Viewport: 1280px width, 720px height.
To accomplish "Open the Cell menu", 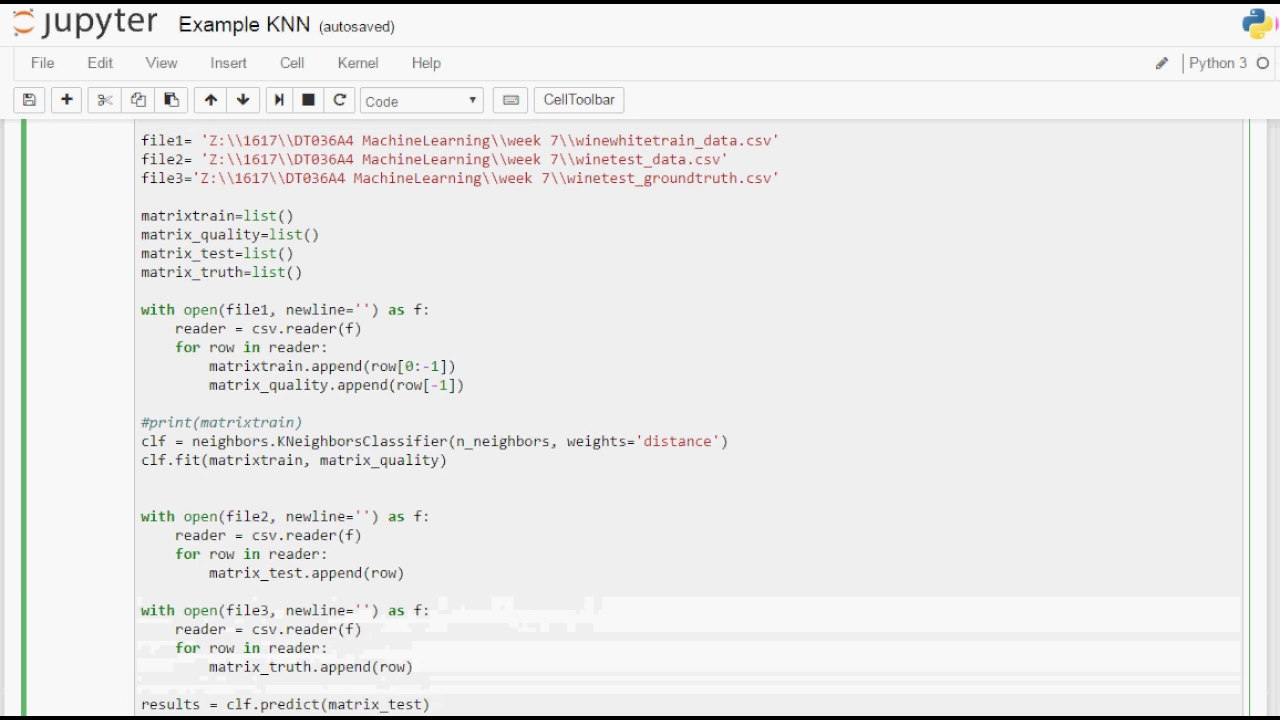I will click(292, 63).
